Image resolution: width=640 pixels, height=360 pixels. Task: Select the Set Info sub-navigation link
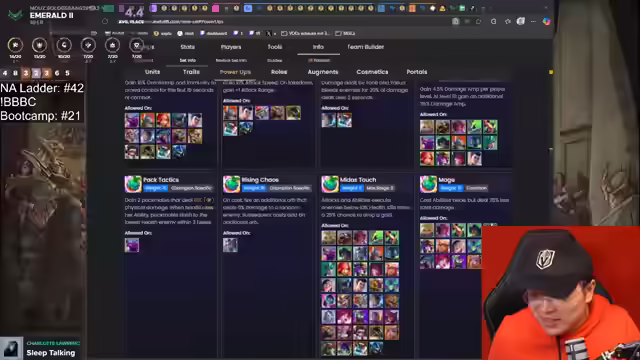point(188,60)
